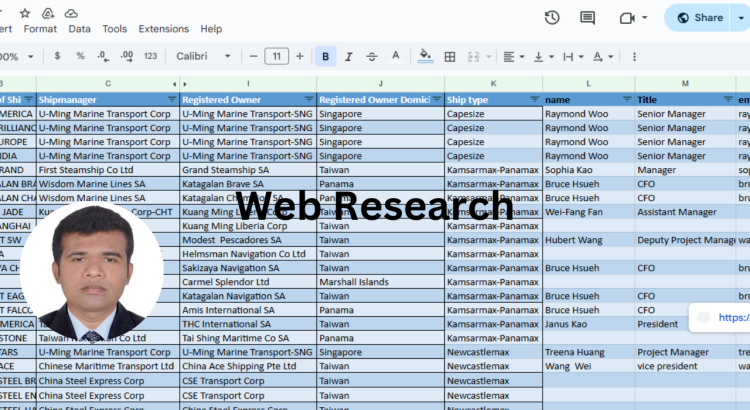
Task: Click the Share button
Action: click(697, 18)
